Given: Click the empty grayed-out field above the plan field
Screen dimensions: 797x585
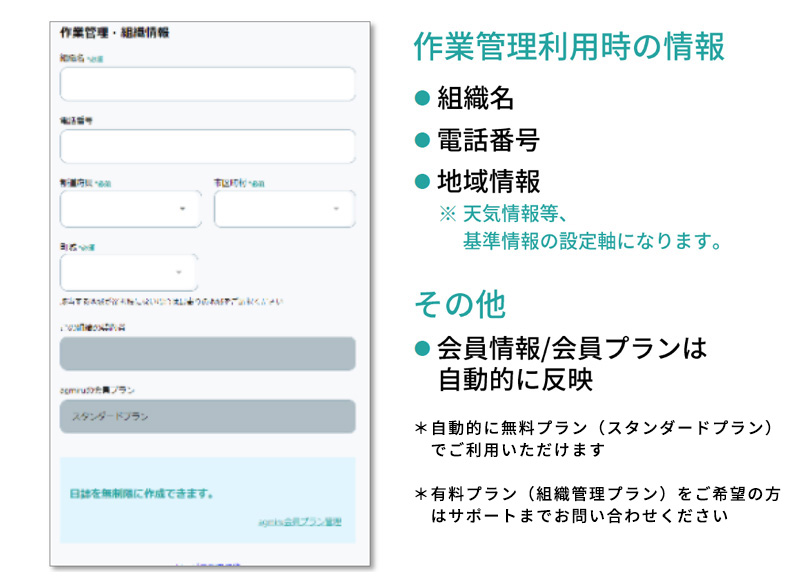Looking at the screenshot, I should 207,354.
